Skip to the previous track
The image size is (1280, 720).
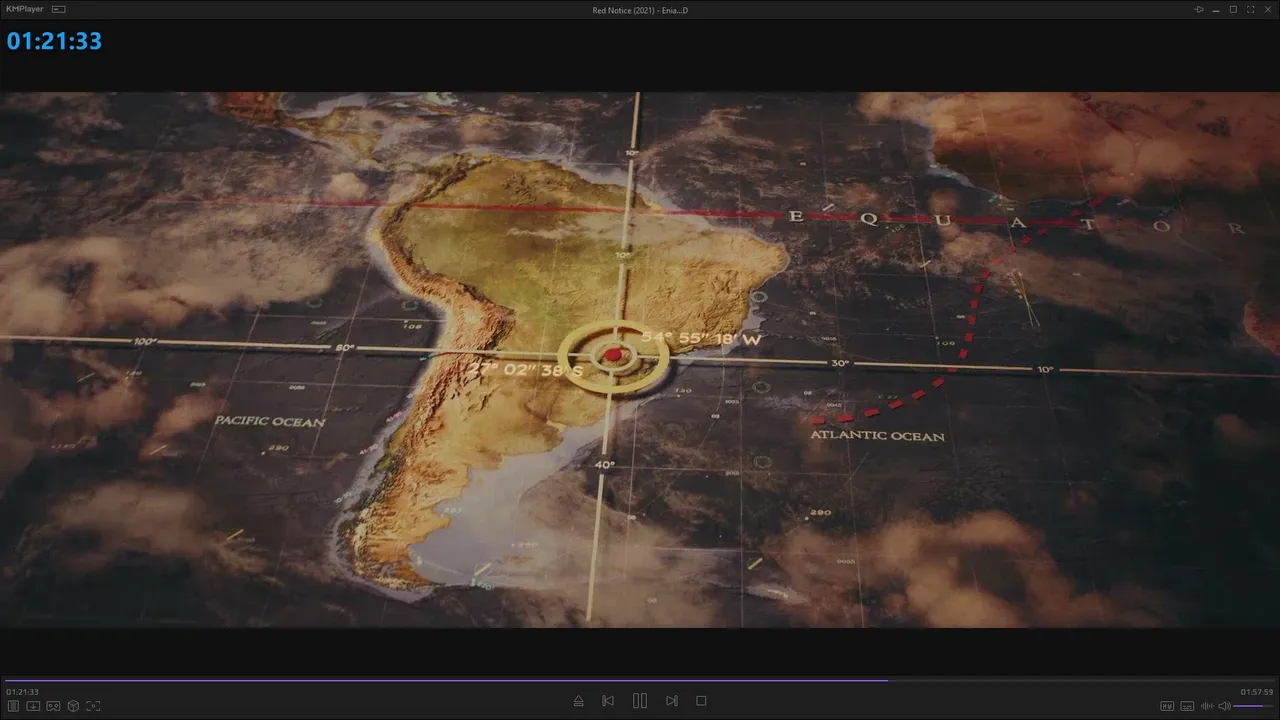coord(608,701)
